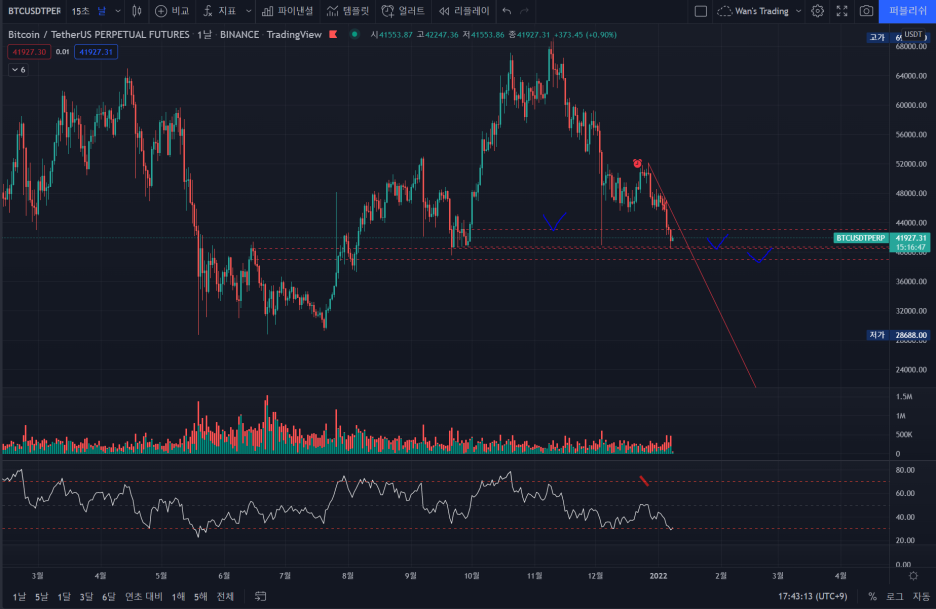The width and height of the screenshot is (936, 609).
Task: Click the 고가 high price label
Action: click(x=877, y=37)
